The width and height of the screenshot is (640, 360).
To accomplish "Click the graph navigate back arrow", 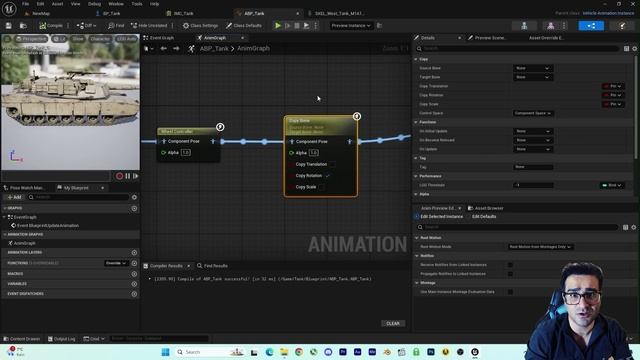I will coord(163,49).
